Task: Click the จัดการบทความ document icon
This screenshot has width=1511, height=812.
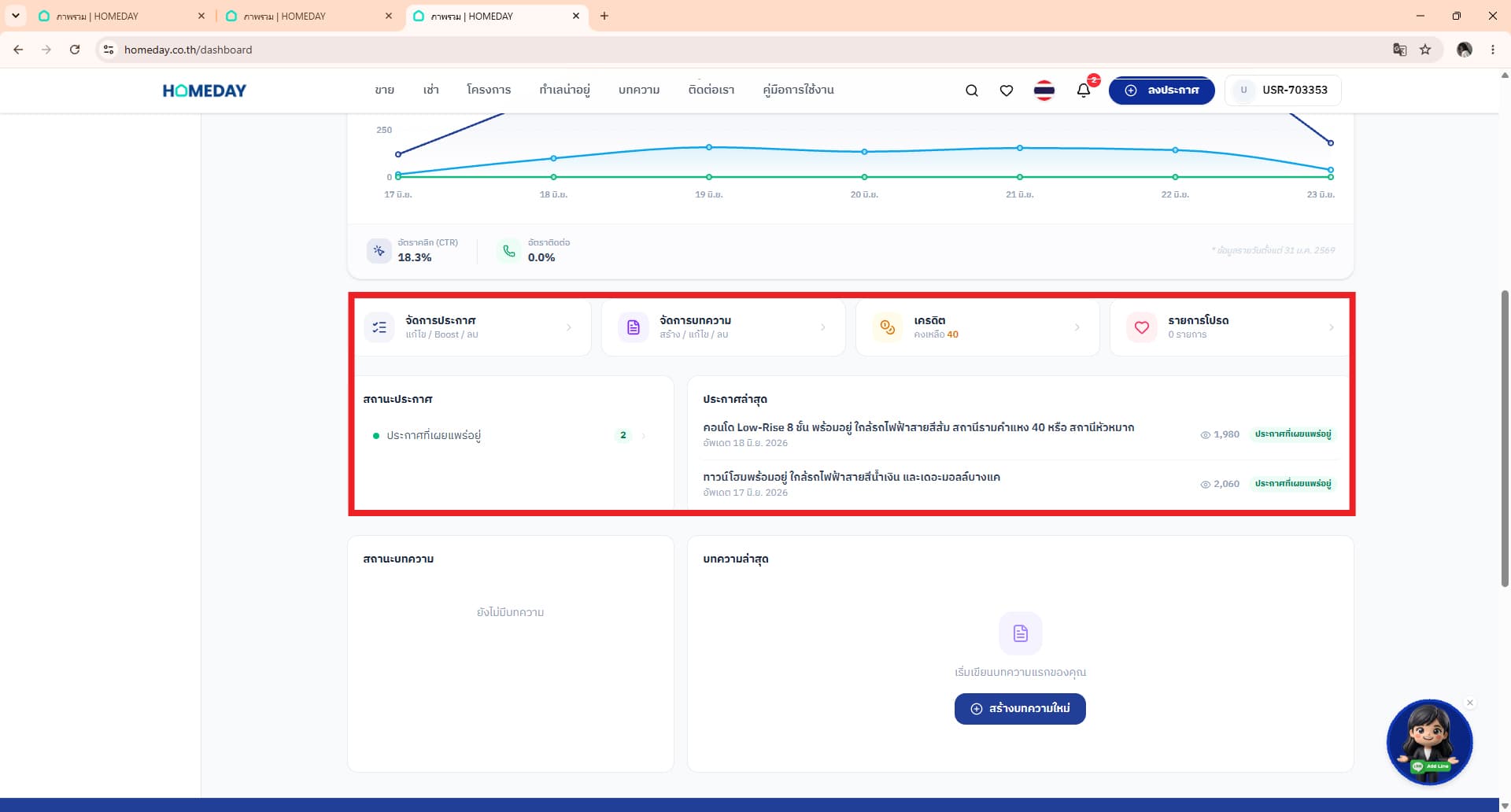Action: 634,327
